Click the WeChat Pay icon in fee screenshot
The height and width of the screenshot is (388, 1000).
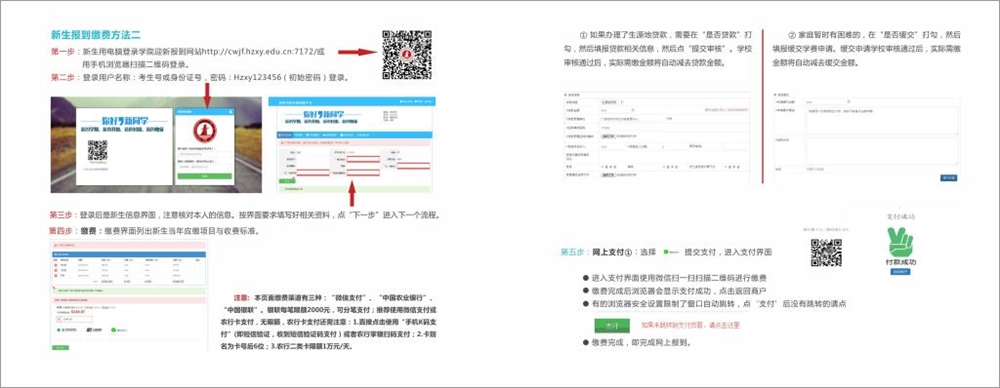[x=114, y=330]
